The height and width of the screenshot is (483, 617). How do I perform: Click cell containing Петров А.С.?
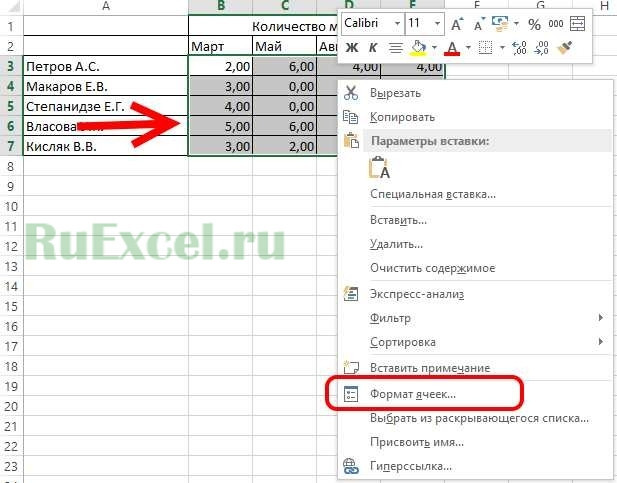106,66
